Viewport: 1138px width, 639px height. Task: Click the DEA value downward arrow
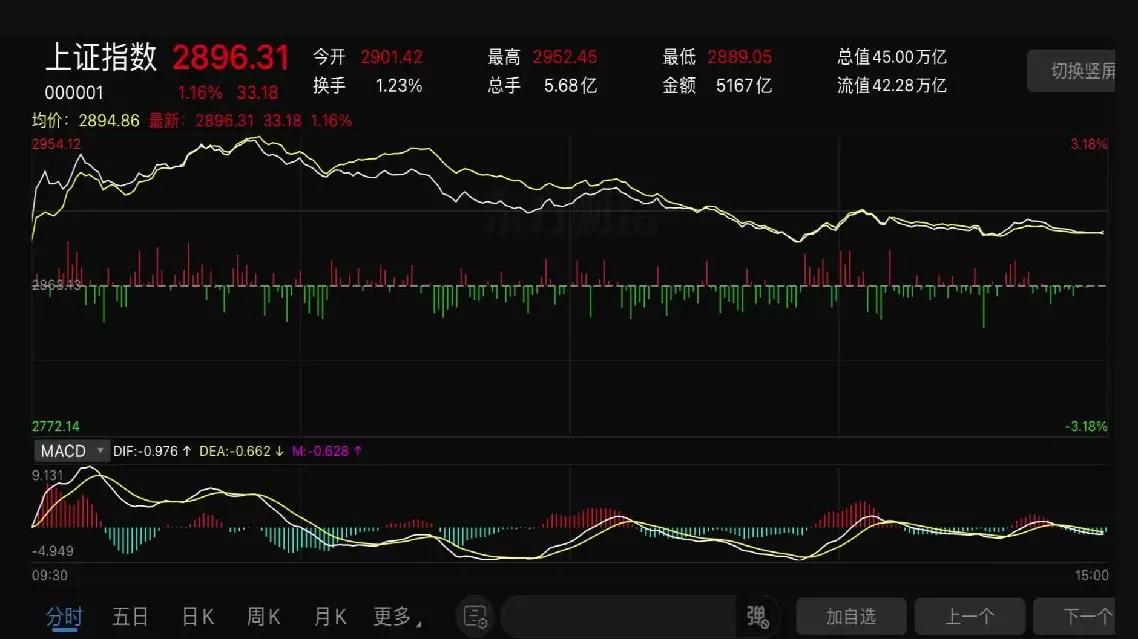pos(279,451)
